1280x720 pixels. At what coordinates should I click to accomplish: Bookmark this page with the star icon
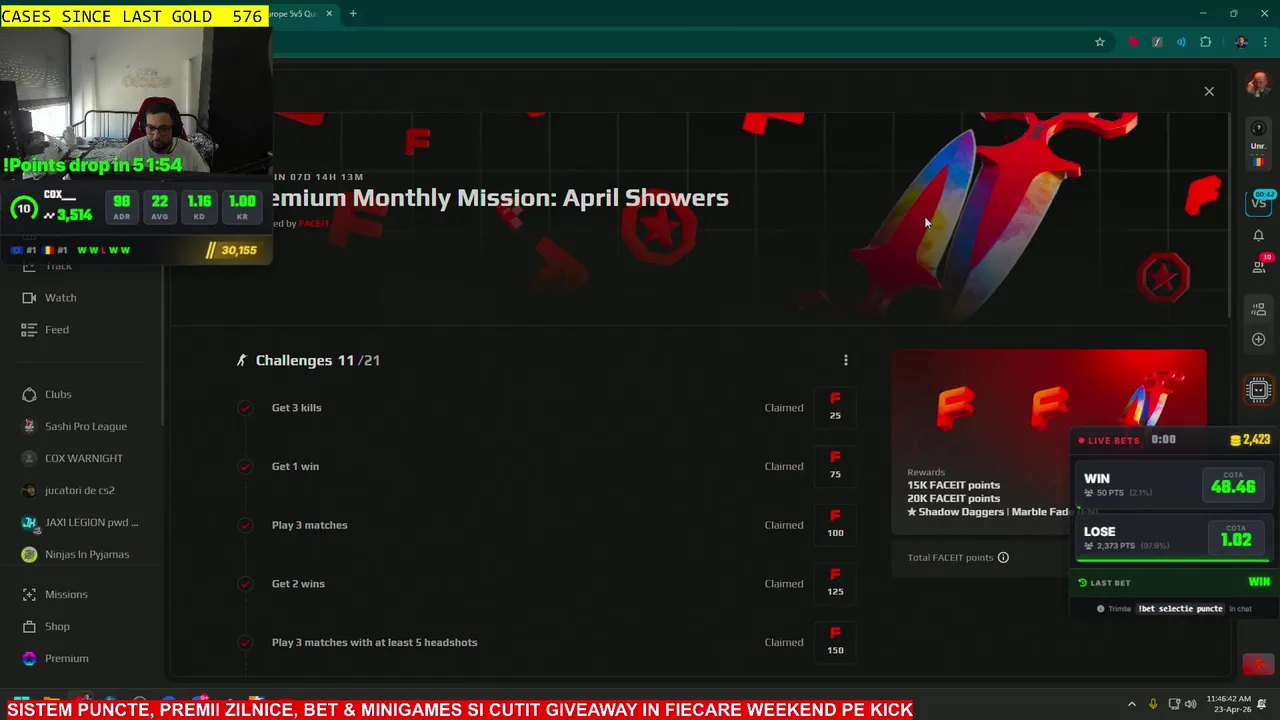(x=1100, y=42)
